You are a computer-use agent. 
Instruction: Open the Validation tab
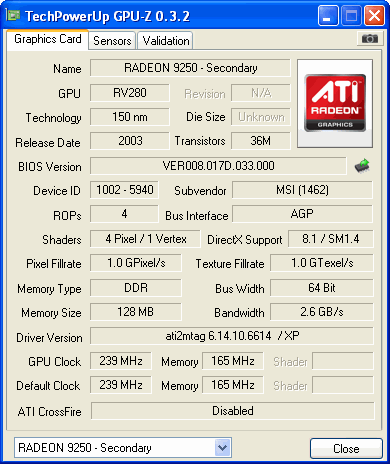(x=166, y=41)
